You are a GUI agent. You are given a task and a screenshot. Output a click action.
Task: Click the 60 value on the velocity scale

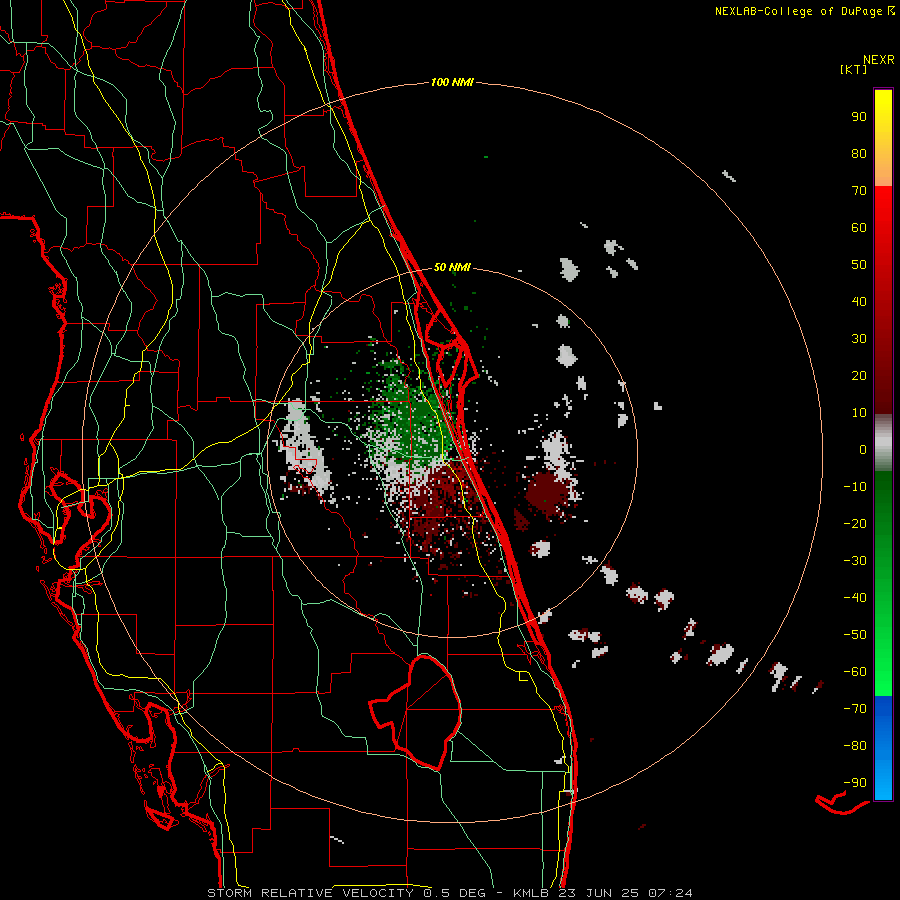pyautogui.click(x=859, y=227)
